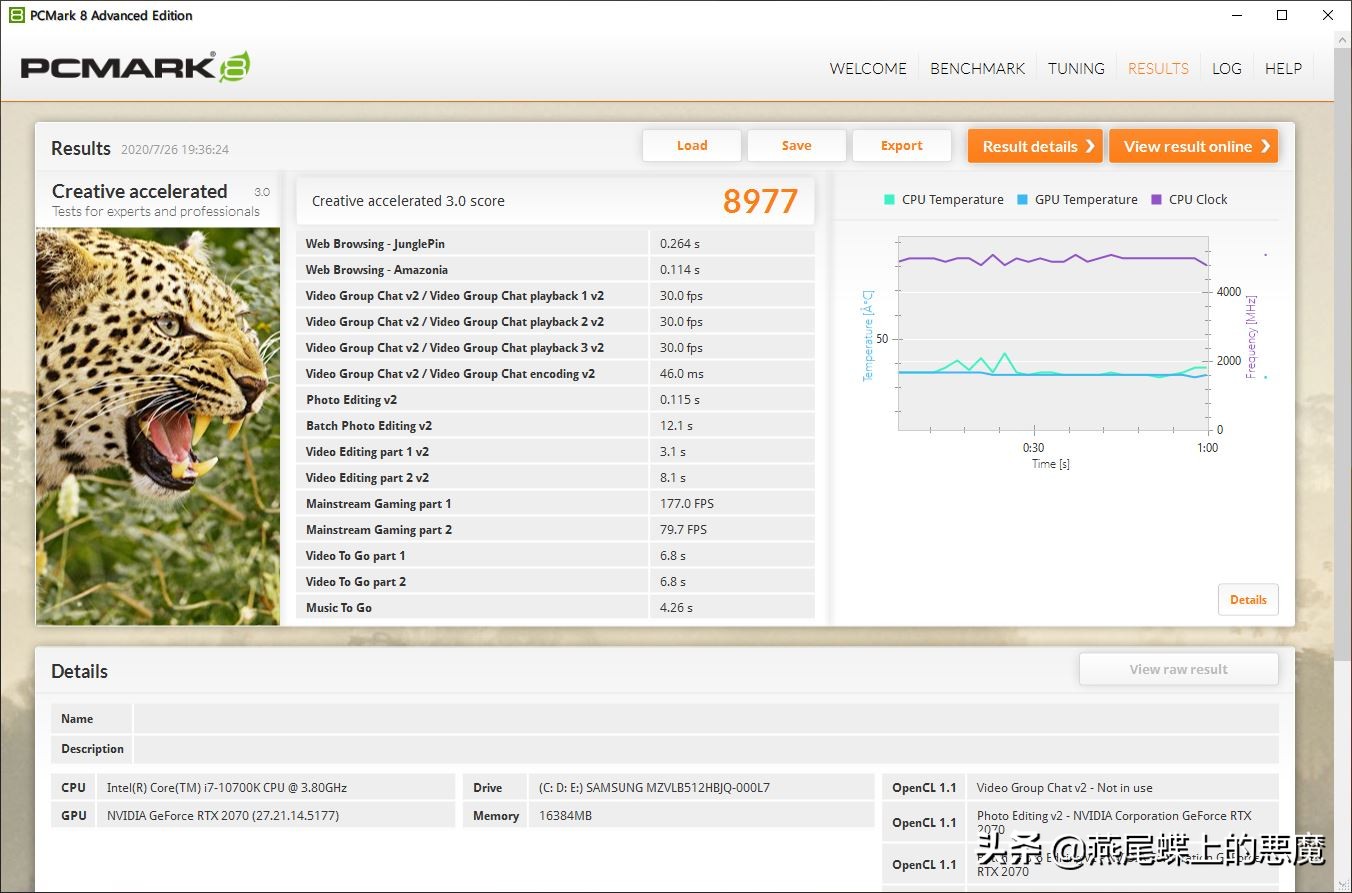
Task: Open the LOG tab
Action: (x=1226, y=68)
